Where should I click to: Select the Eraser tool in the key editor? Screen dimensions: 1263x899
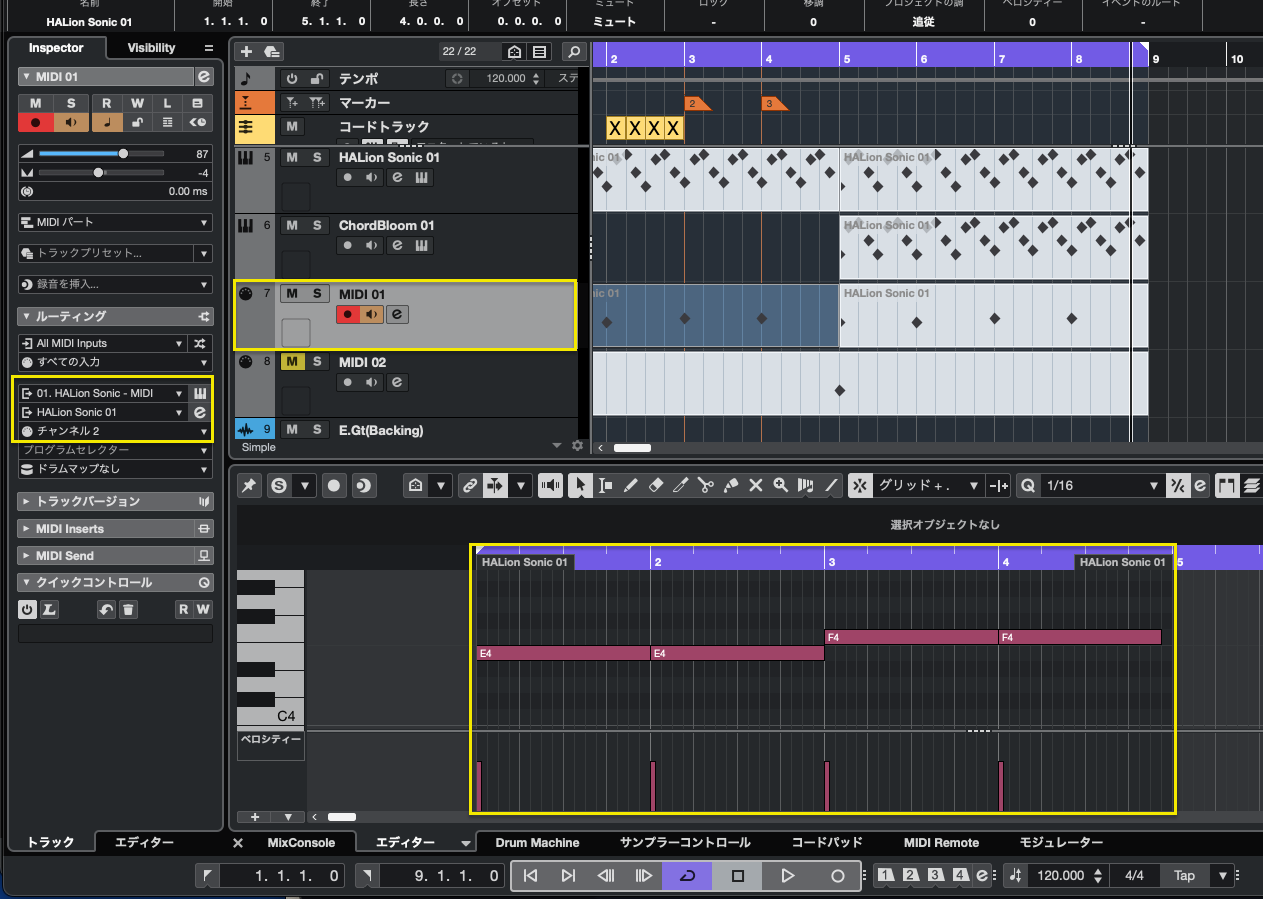[x=656, y=486]
